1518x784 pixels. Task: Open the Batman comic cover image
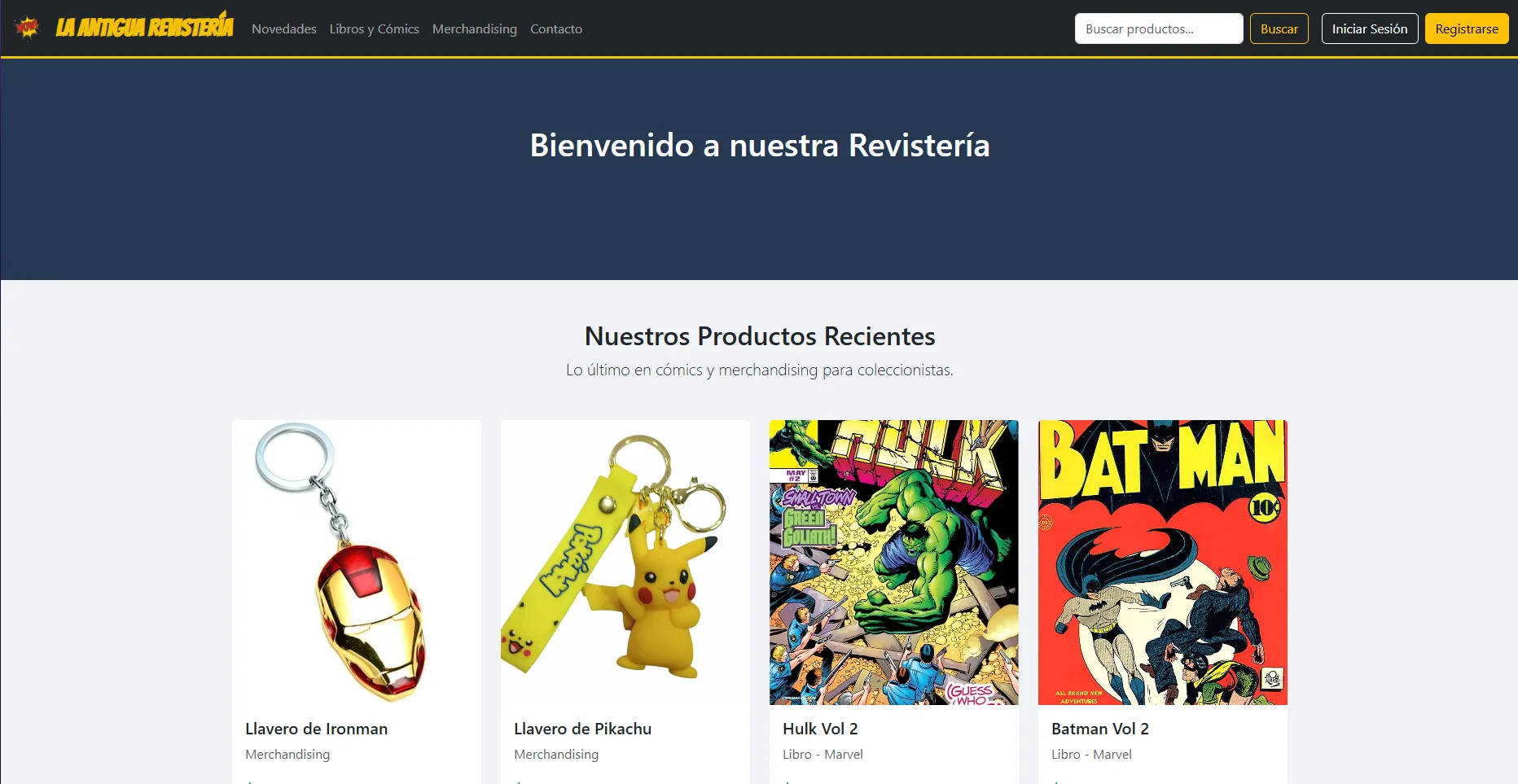tap(1162, 562)
